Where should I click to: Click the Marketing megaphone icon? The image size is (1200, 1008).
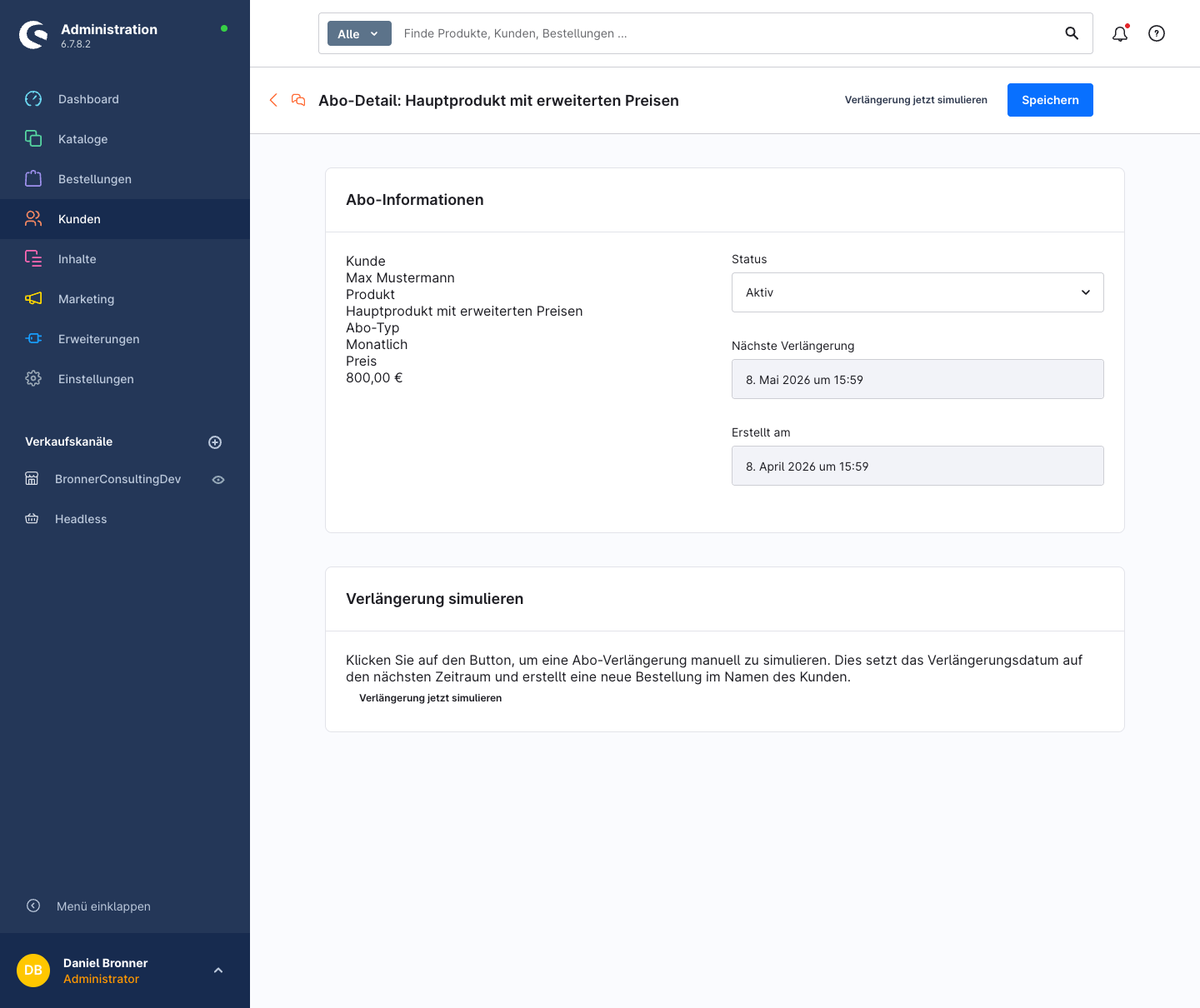pos(33,299)
